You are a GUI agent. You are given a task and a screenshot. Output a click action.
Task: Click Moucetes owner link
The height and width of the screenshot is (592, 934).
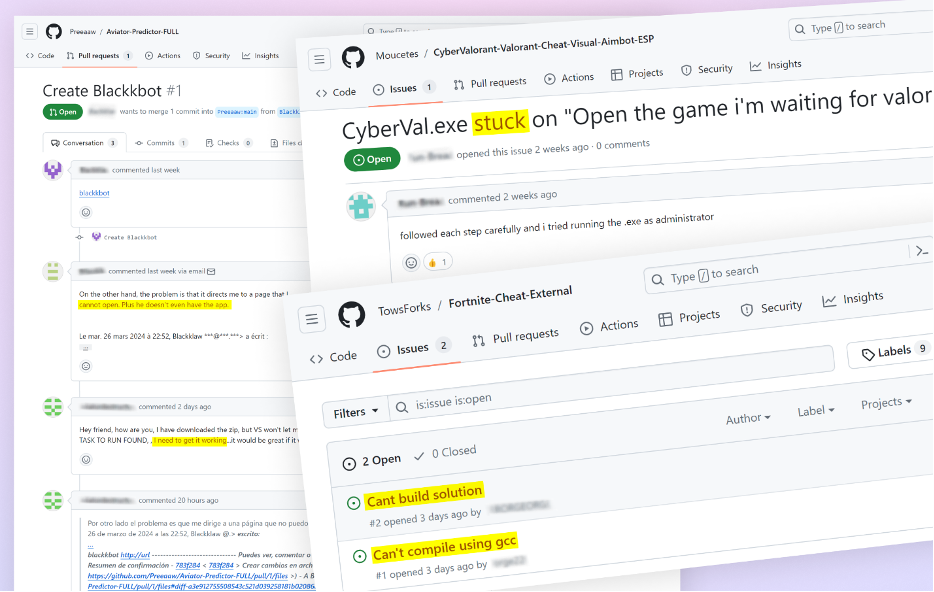(397, 55)
